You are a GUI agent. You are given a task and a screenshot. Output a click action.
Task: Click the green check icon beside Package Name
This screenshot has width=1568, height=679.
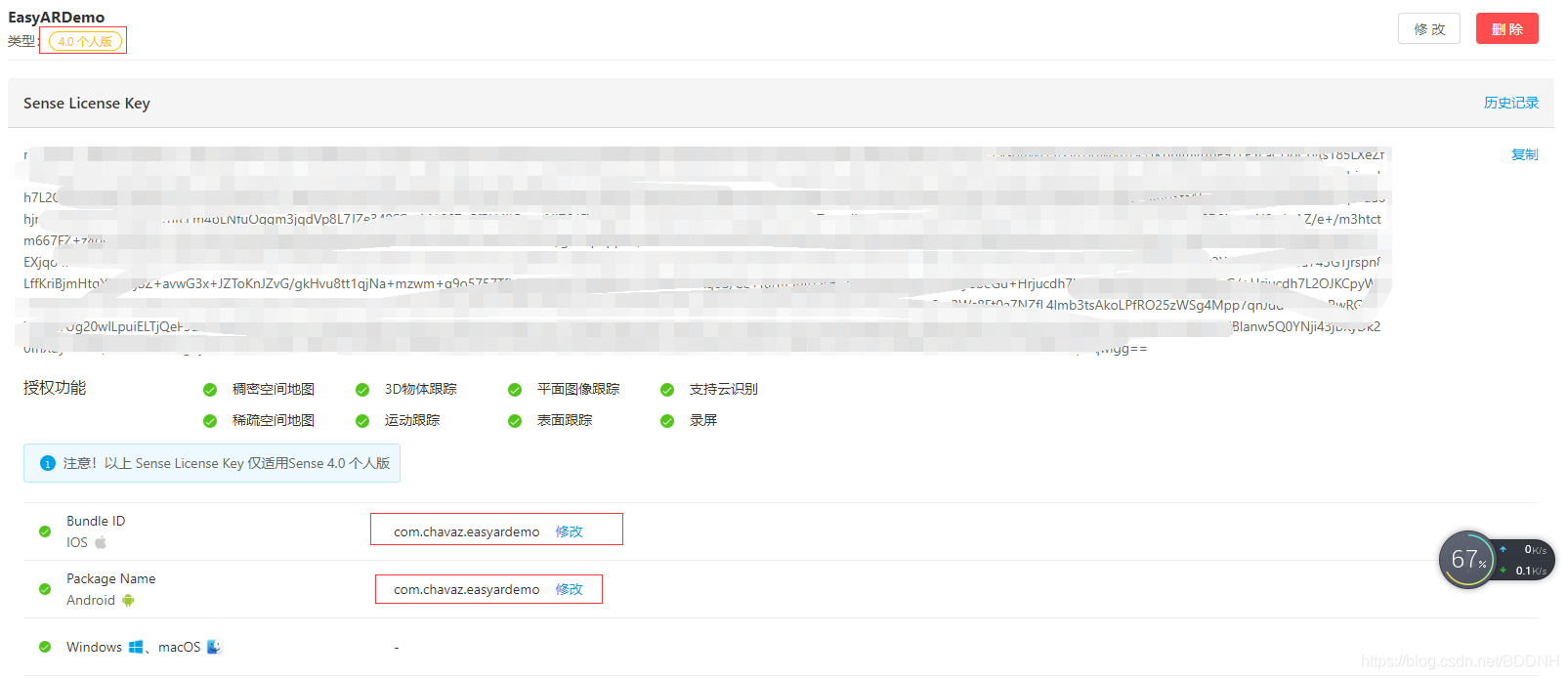(45, 589)
